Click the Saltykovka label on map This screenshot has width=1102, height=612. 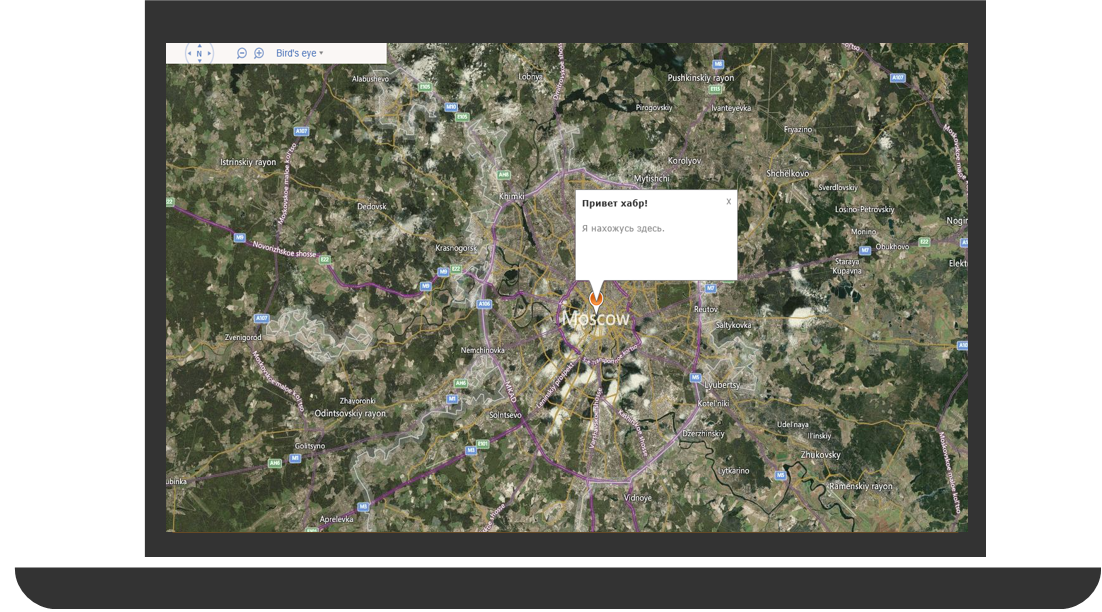pos(733,325)
